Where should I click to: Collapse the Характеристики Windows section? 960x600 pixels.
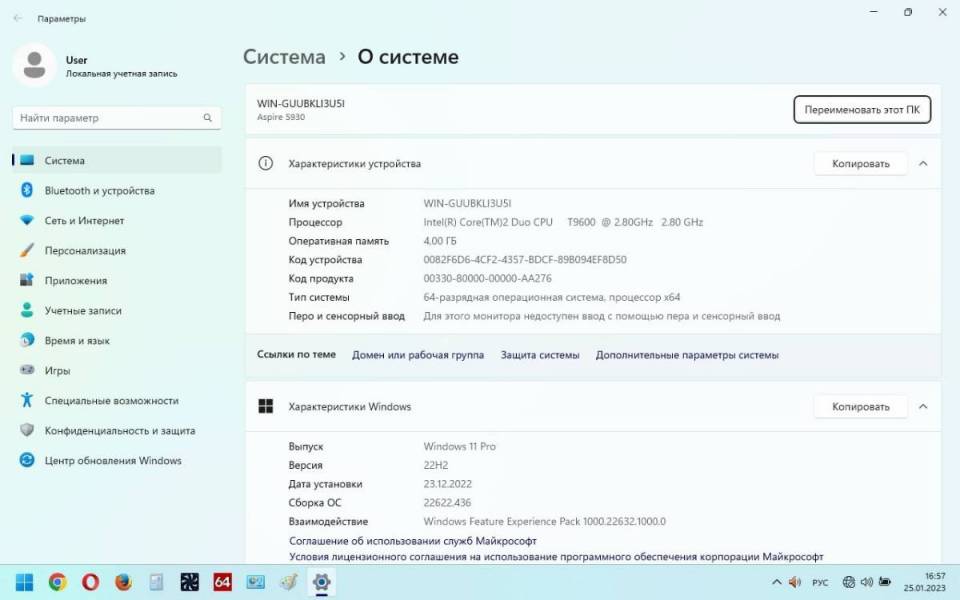(x=923, y=407)
